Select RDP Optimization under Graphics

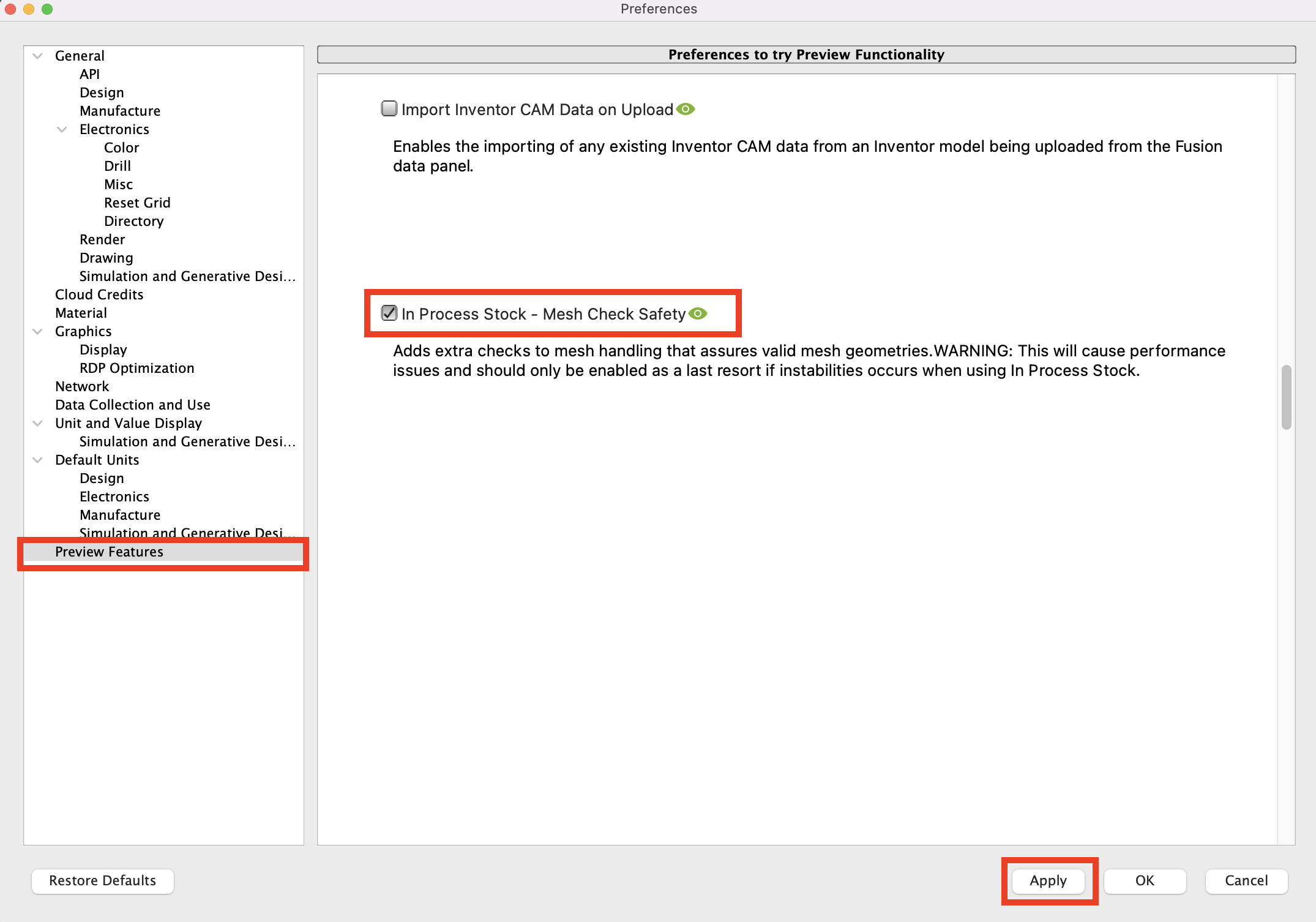click(136, 368)
